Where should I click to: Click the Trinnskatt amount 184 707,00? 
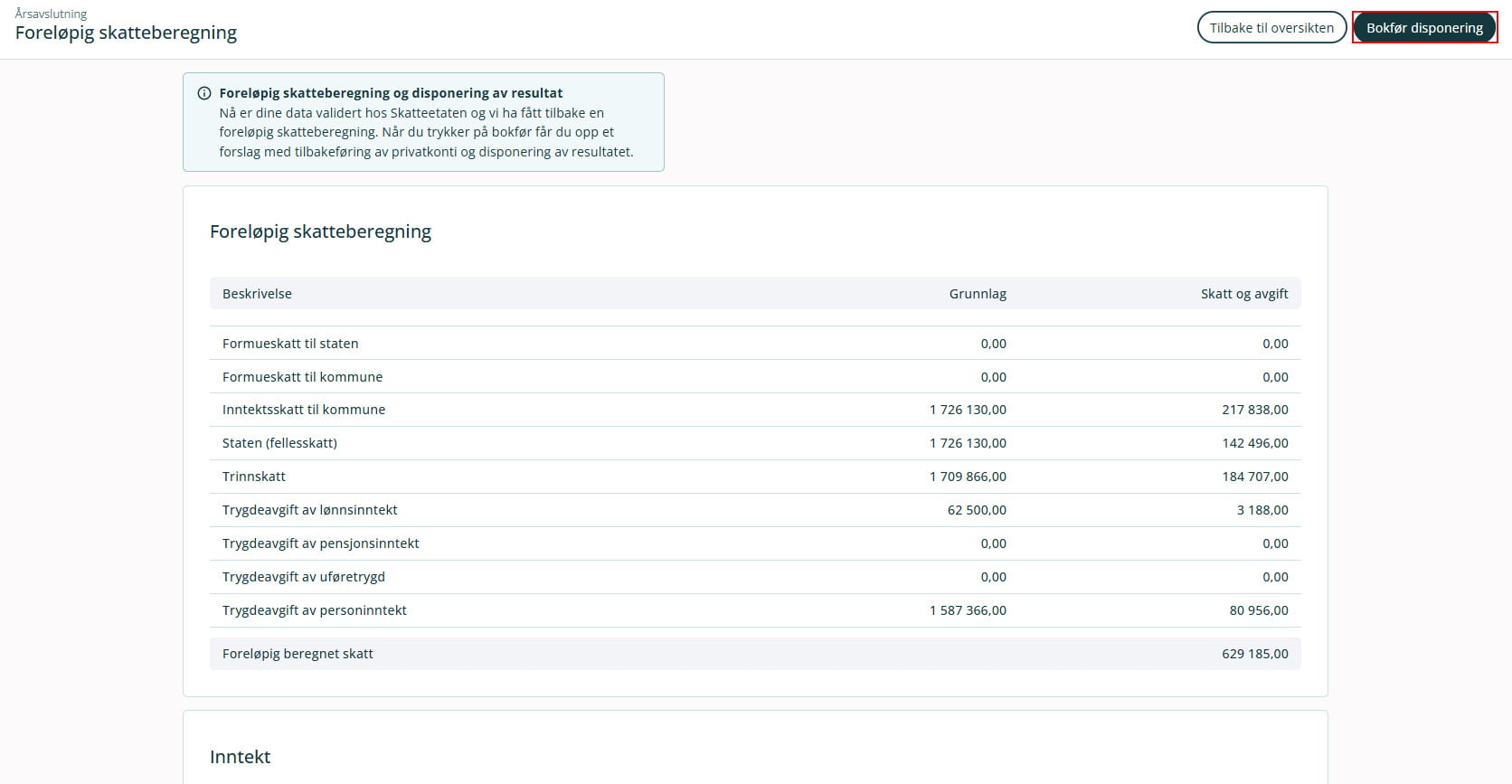pos(1254,477)
